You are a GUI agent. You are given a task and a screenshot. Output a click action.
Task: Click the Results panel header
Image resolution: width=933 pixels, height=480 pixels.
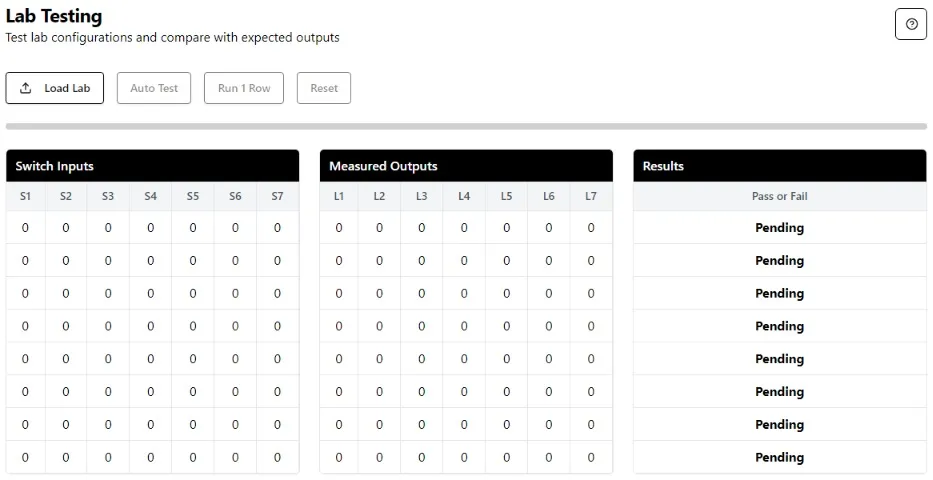click(779, 166)
